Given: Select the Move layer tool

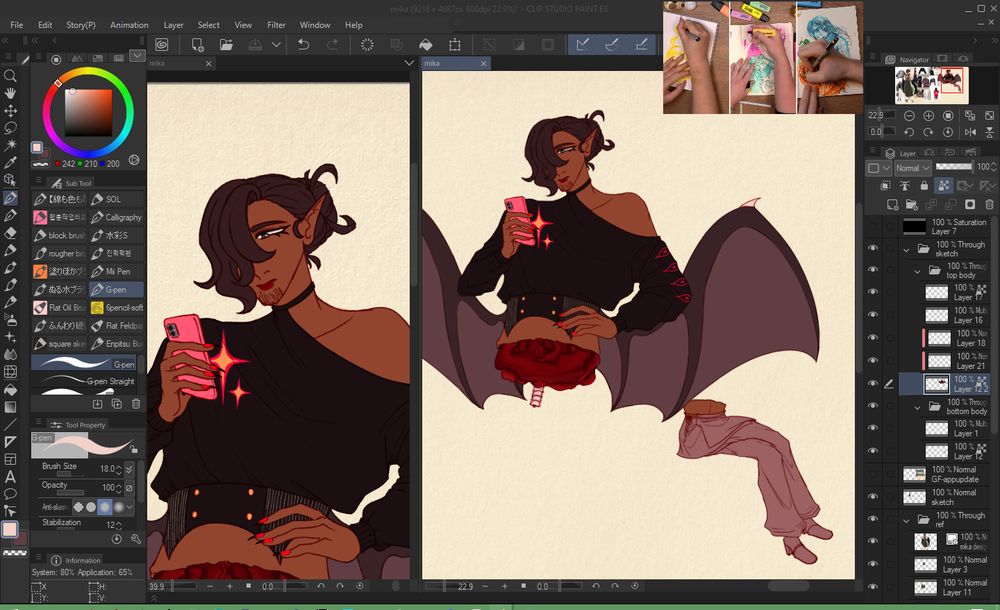Looking at the screenshot, I should (x=10, y=110).
